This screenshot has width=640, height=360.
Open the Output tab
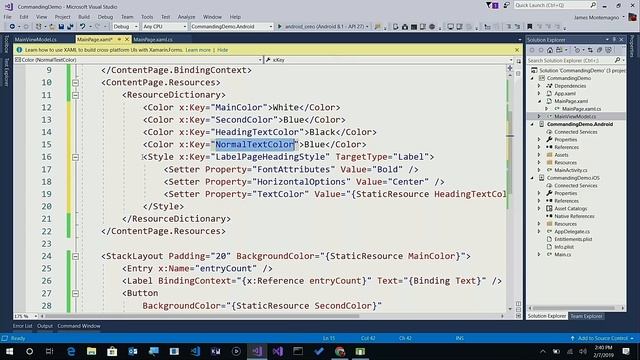pyautogui.click(x=45, y=326)
